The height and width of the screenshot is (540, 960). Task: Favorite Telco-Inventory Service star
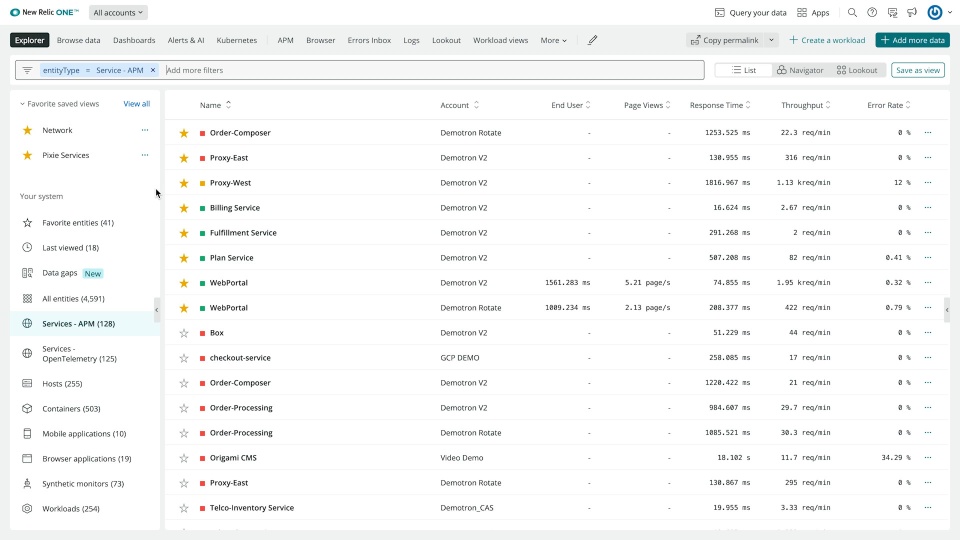[x=184, y=508]
